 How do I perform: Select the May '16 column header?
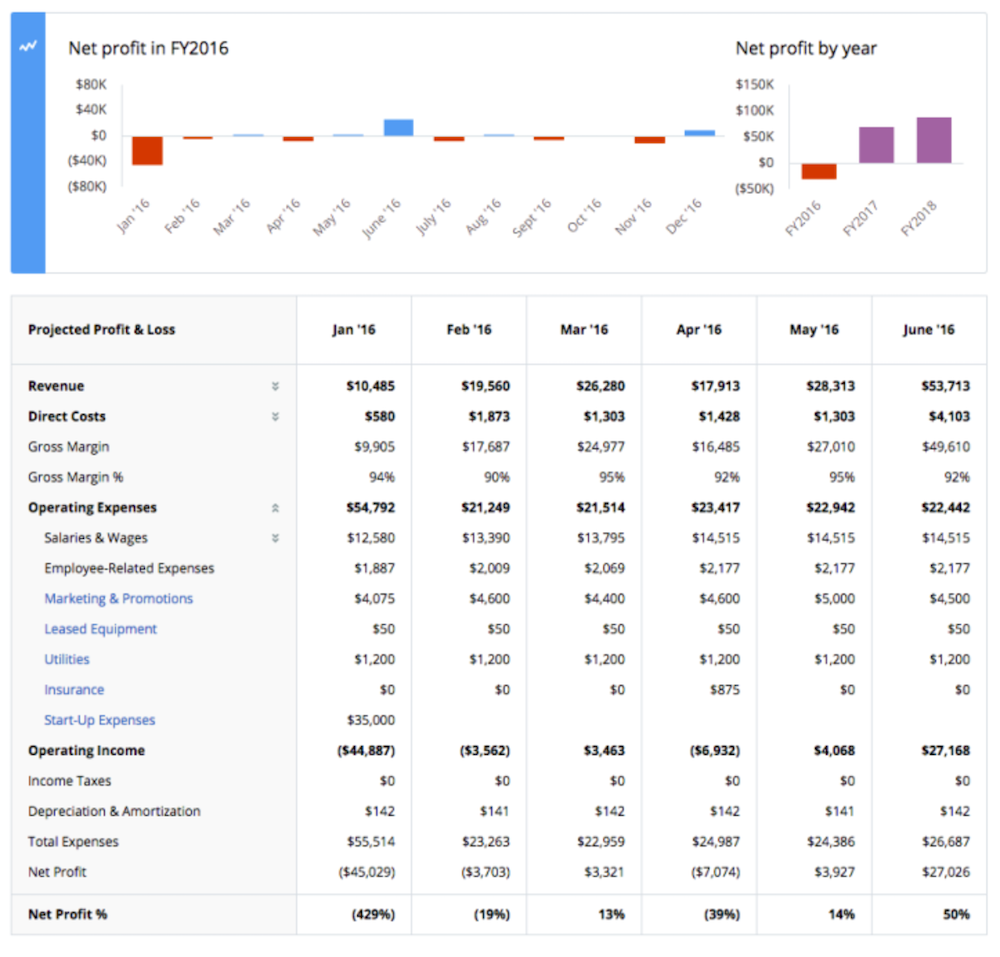tap(814, 329)
